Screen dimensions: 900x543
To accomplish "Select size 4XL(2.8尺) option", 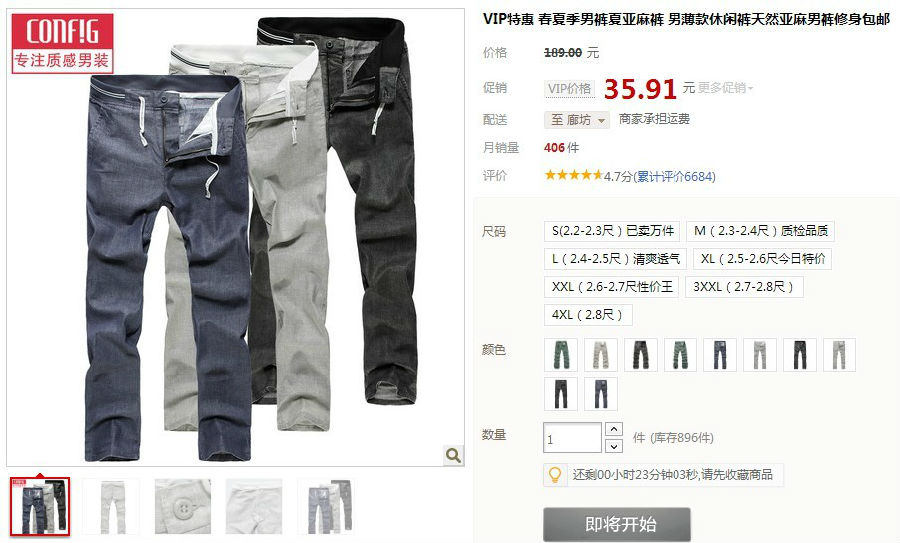I will tap(588, 315).
